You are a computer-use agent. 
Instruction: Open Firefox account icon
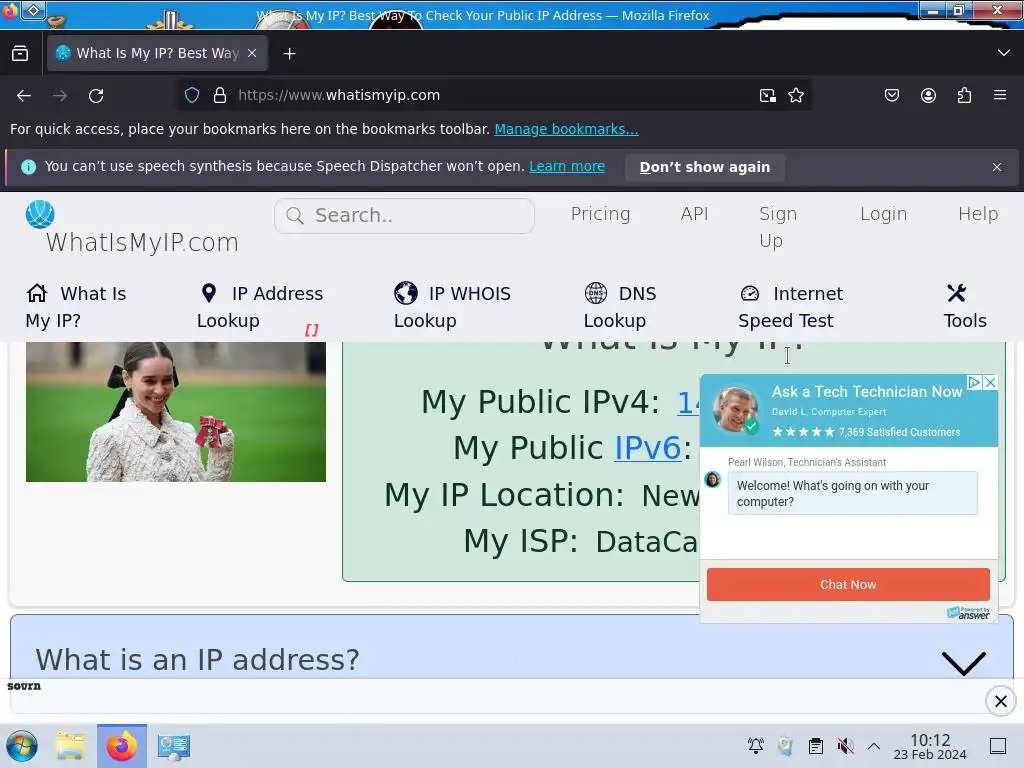(x=928, y=96)
